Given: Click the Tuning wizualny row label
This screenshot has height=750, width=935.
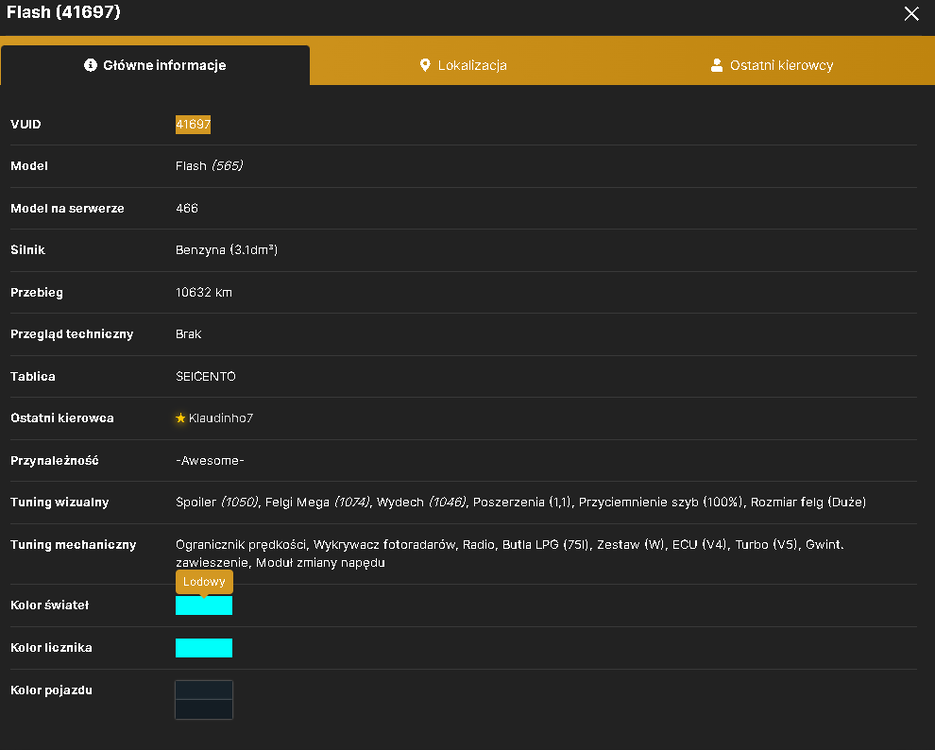Looking at the screenshot, I should [x=60, y=502].
